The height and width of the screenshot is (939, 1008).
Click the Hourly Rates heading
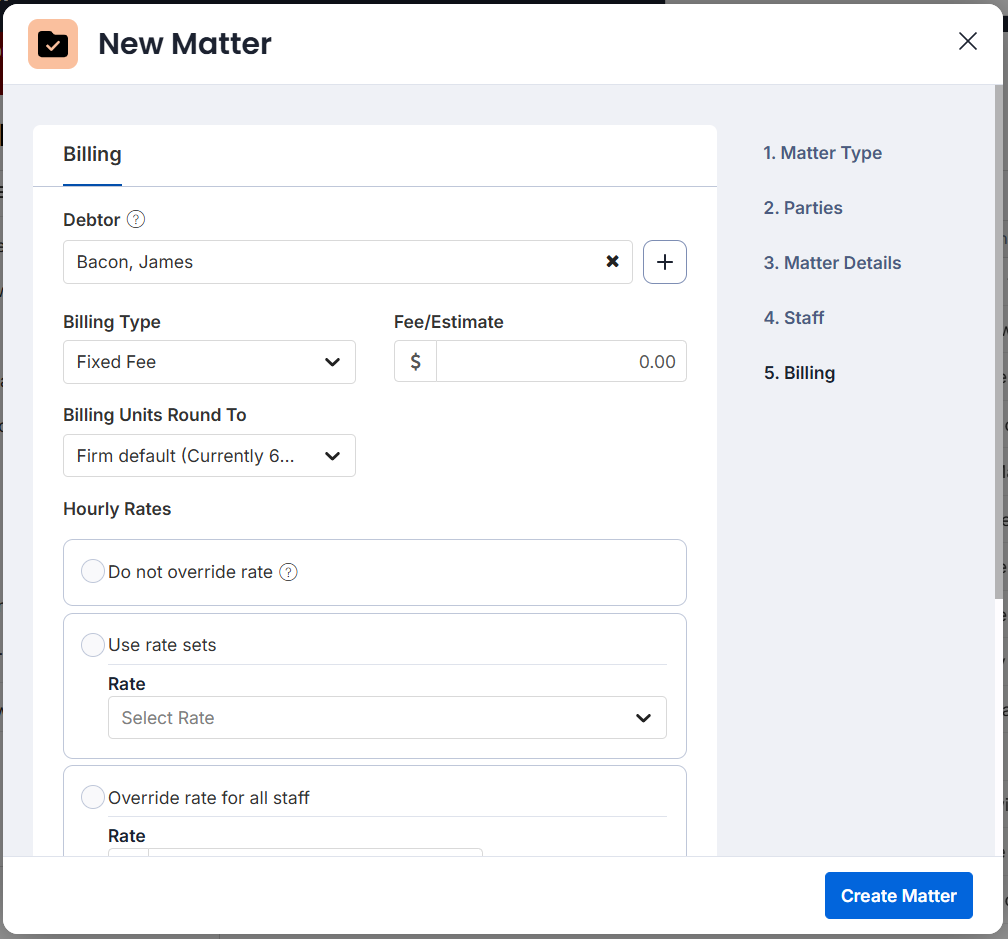pos(117,509)
